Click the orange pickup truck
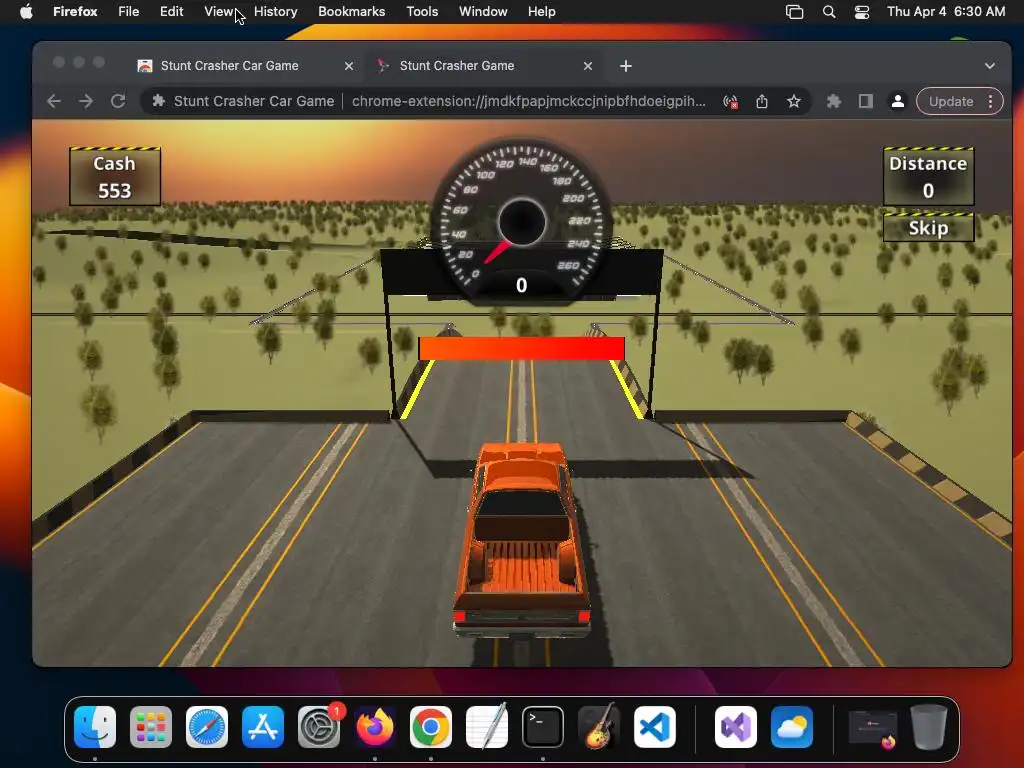 pyautogui.click(x=522, y=539)
